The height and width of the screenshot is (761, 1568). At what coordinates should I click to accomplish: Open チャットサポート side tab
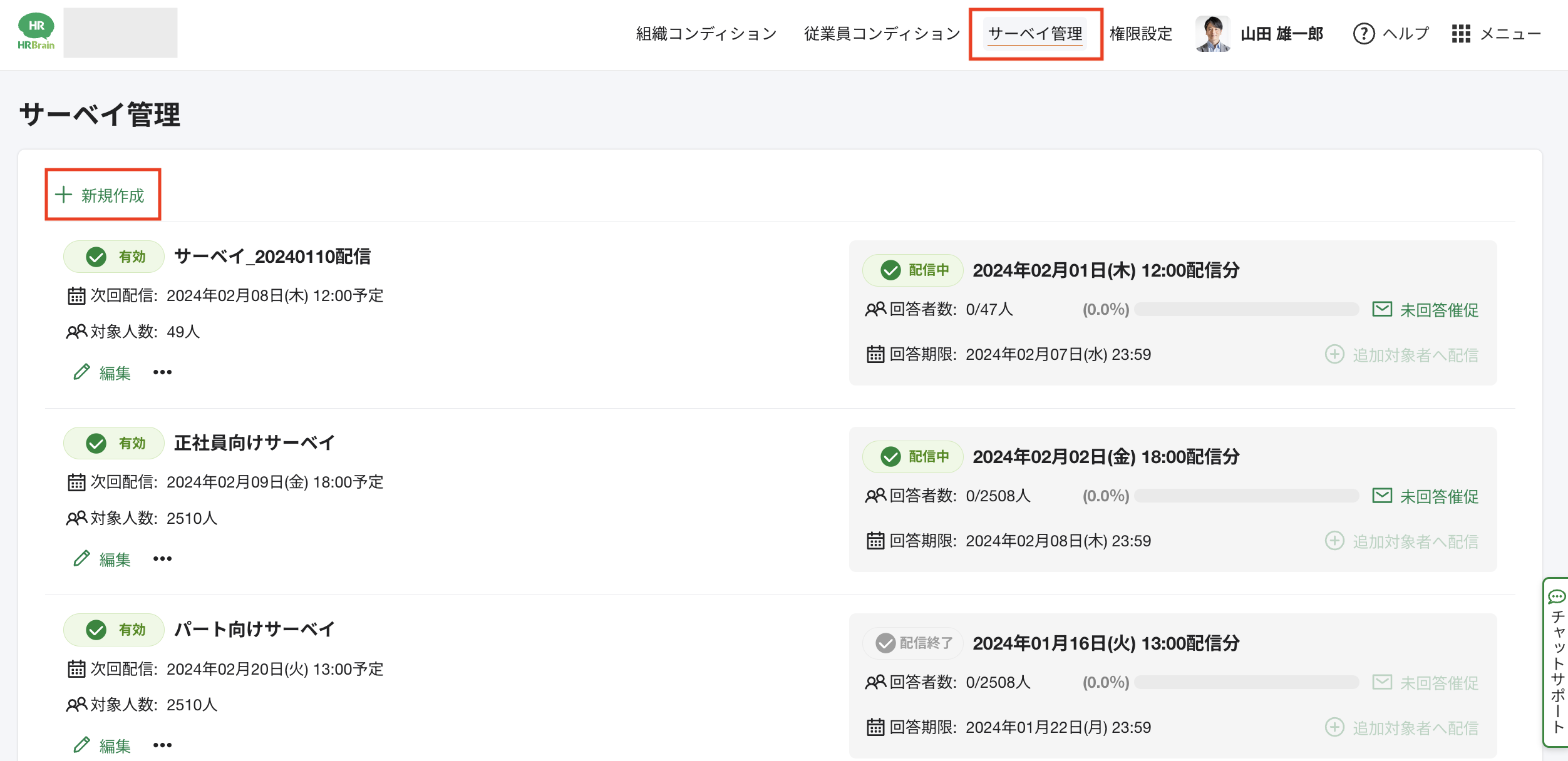click(1557, 661)
